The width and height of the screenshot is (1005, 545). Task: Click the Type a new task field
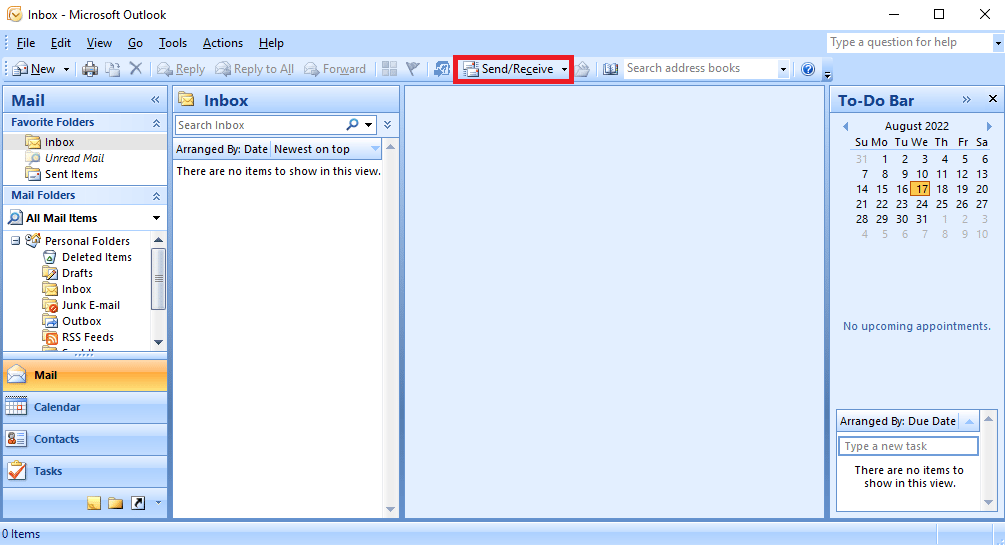coord(908,446)
